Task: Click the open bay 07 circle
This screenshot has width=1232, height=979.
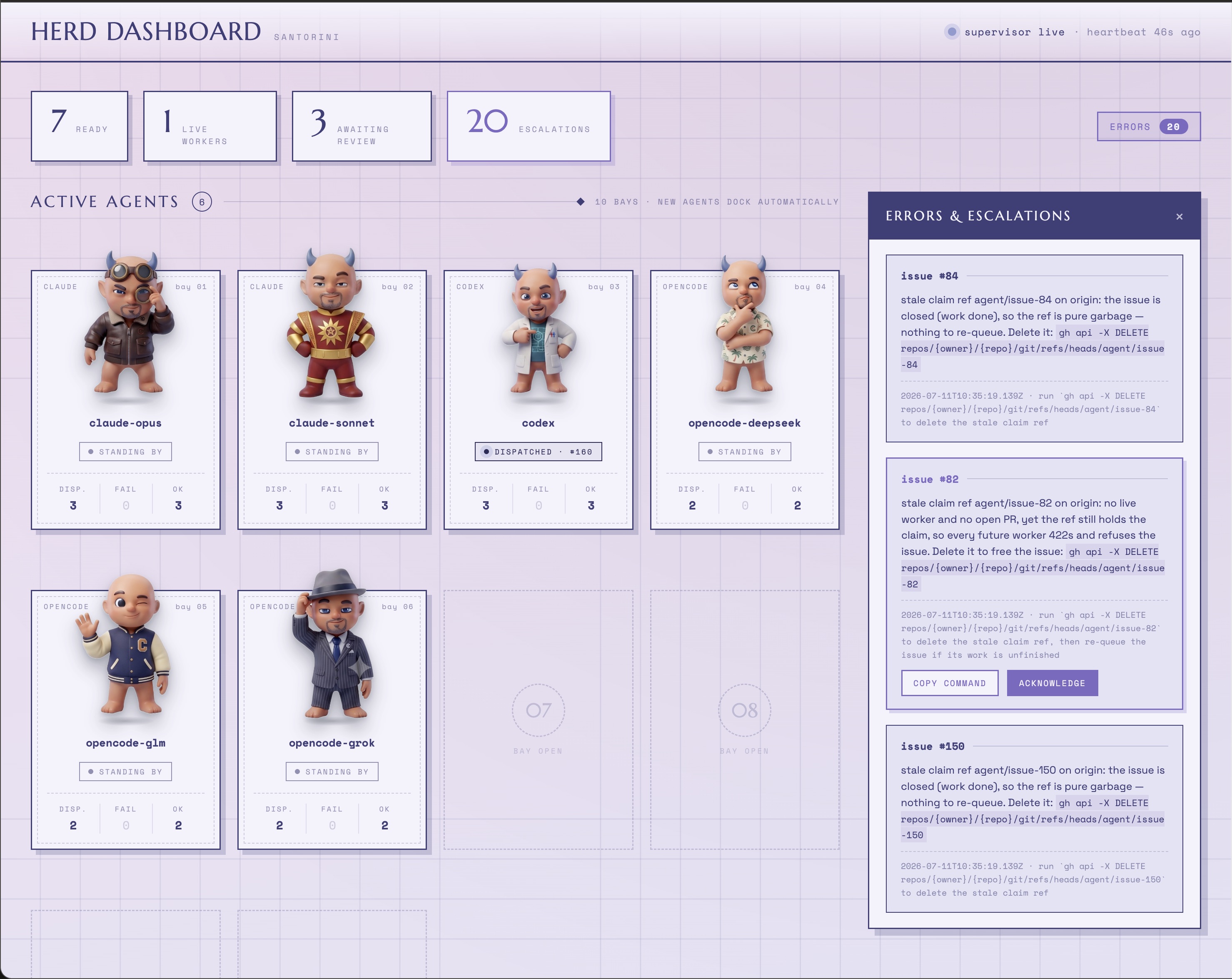Action: [538, 710]
